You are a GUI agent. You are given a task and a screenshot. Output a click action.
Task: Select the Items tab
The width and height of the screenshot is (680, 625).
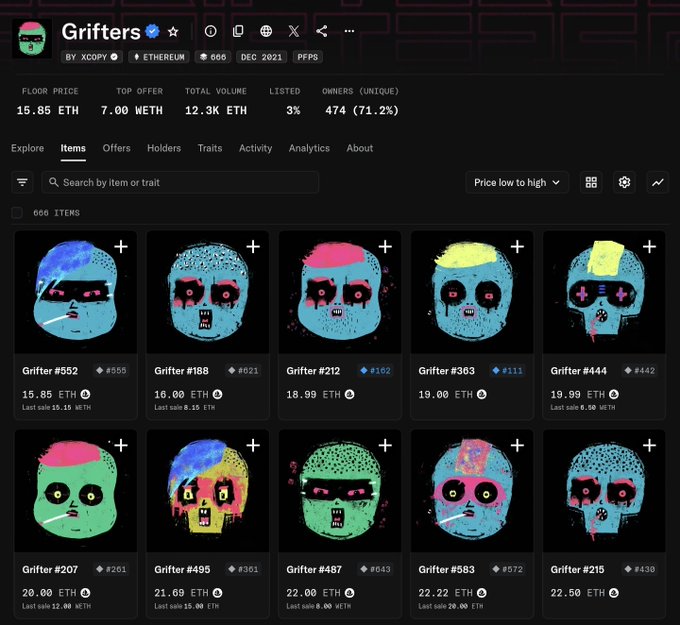pyautogui.click(x=73, y=148)
